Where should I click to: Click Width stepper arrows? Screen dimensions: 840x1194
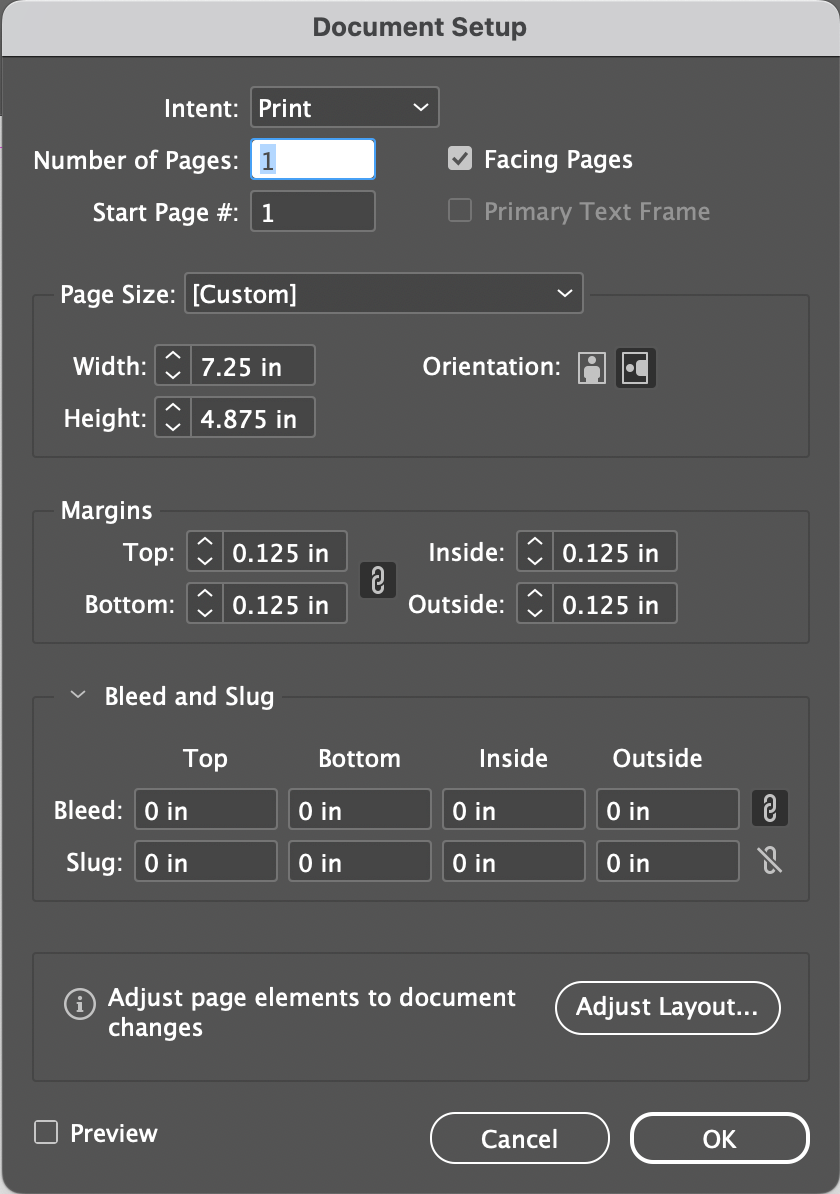coord(173,366)
